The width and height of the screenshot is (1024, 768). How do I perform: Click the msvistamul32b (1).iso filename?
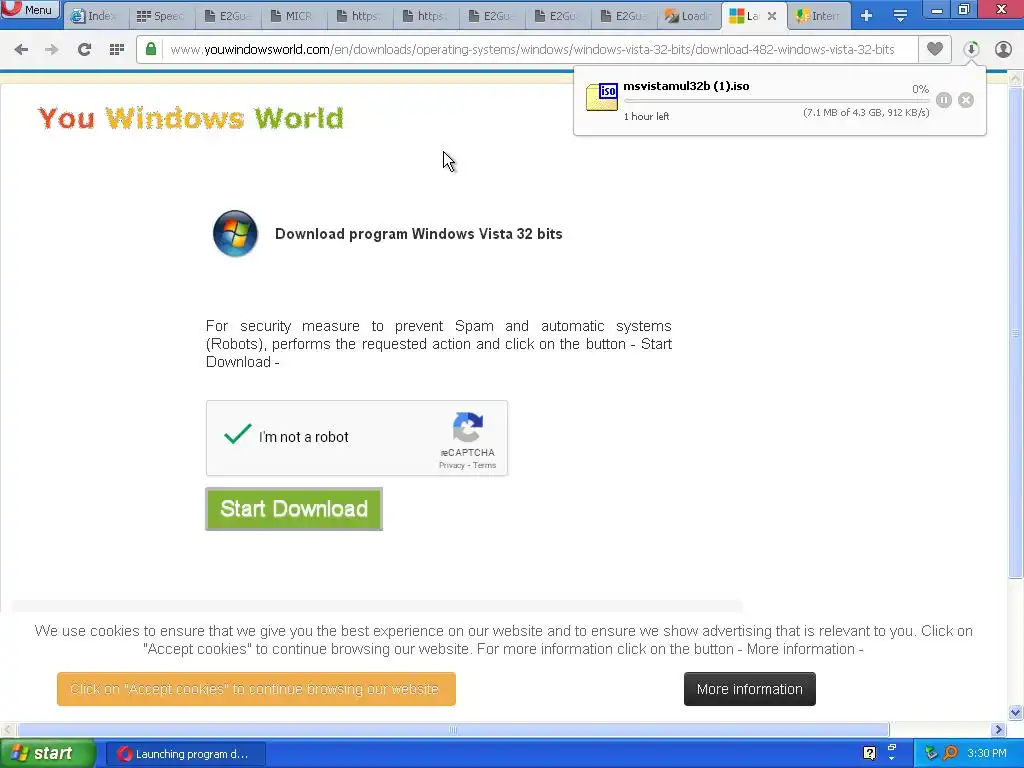click(x=686, y=86)
